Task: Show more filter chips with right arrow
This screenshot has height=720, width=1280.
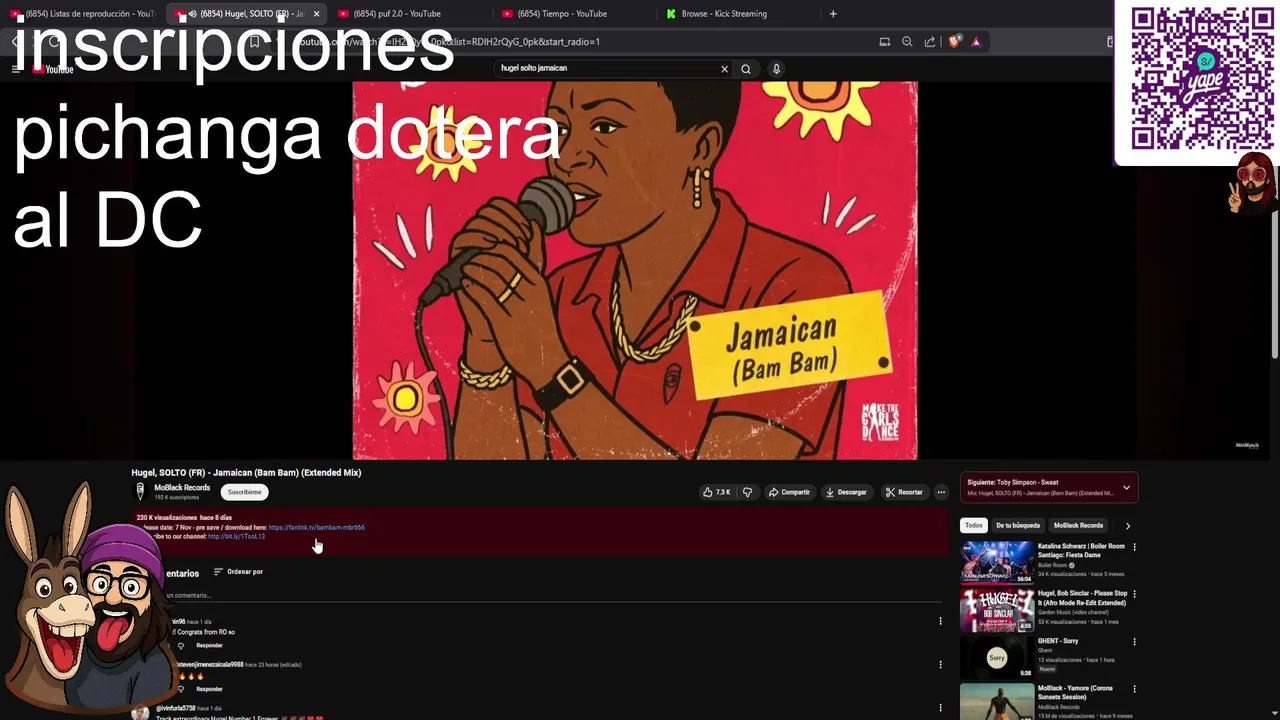Action: click(1127, 526)
